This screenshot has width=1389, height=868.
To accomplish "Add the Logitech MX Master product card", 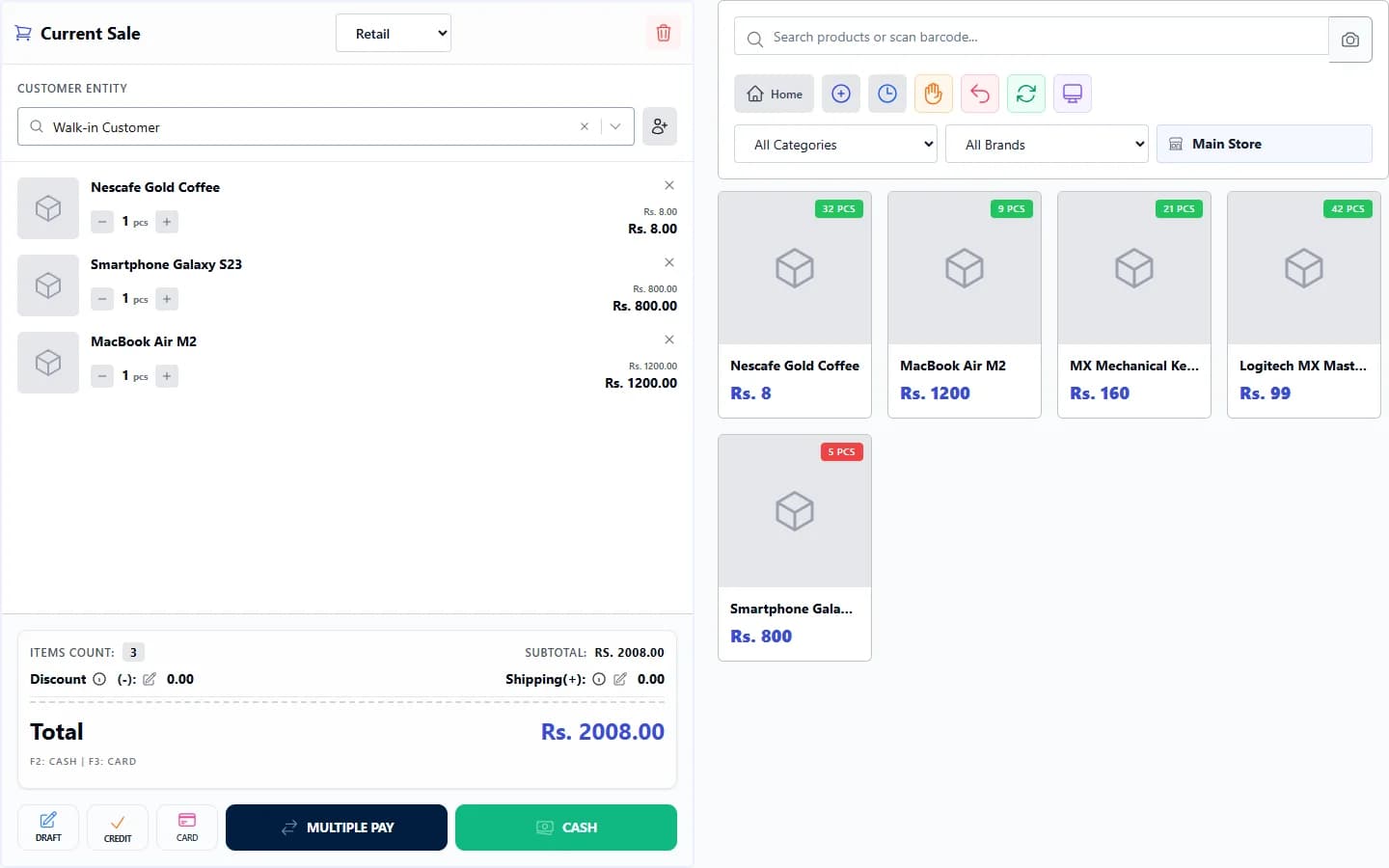I will pos(1304,305).
